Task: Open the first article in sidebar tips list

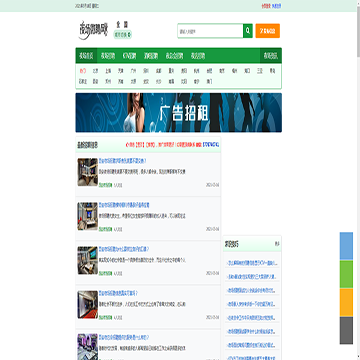Action: (252, 263)
